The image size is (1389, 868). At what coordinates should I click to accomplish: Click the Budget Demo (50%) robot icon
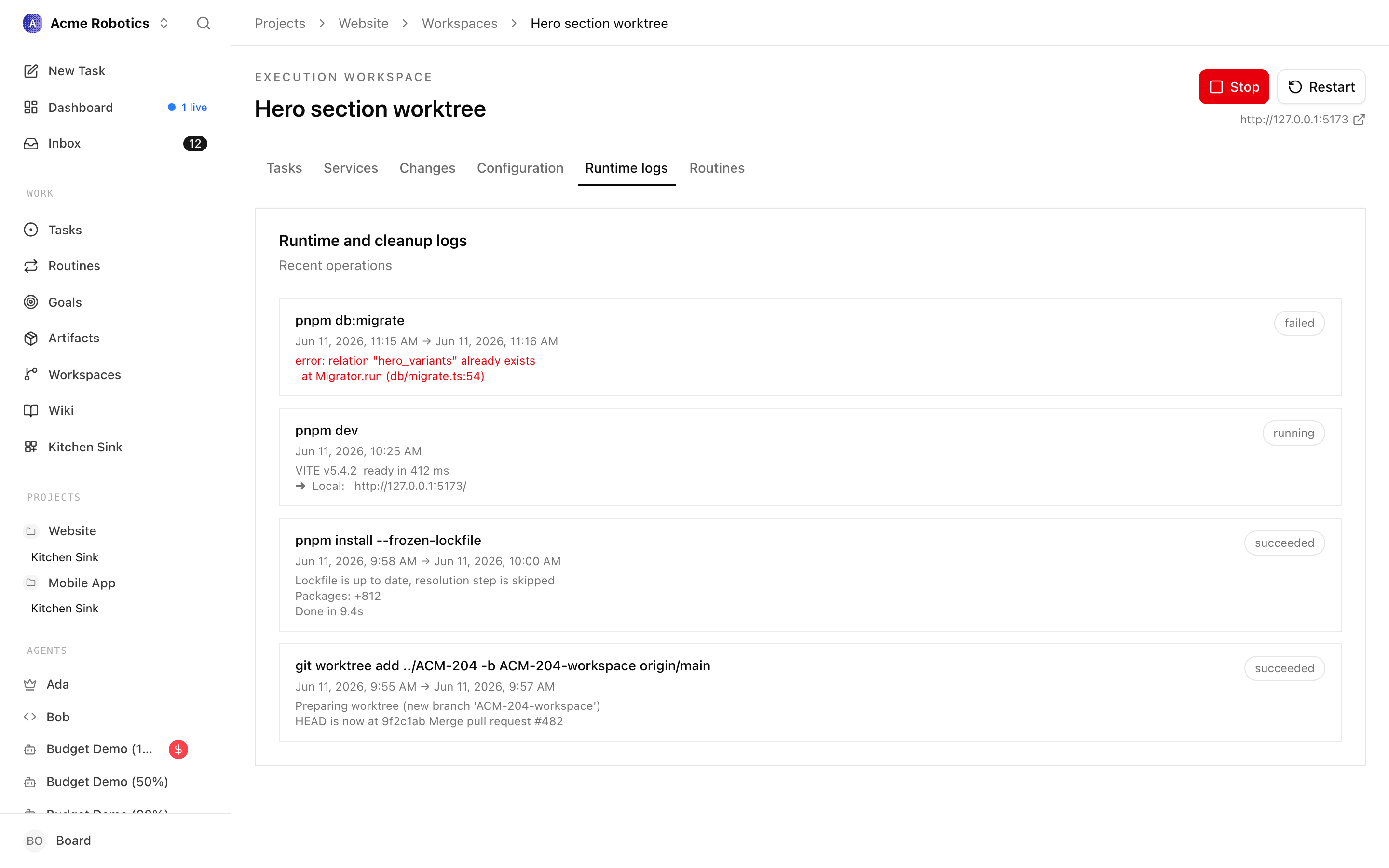(30, 782)
